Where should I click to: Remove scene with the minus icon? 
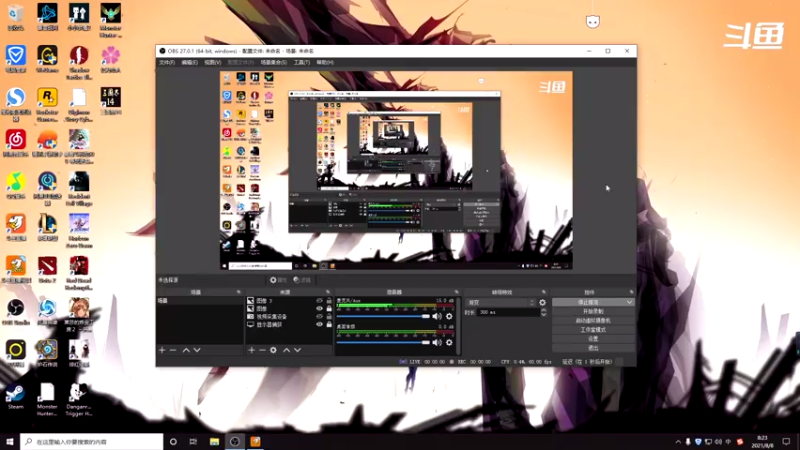(x=173, y=350)
